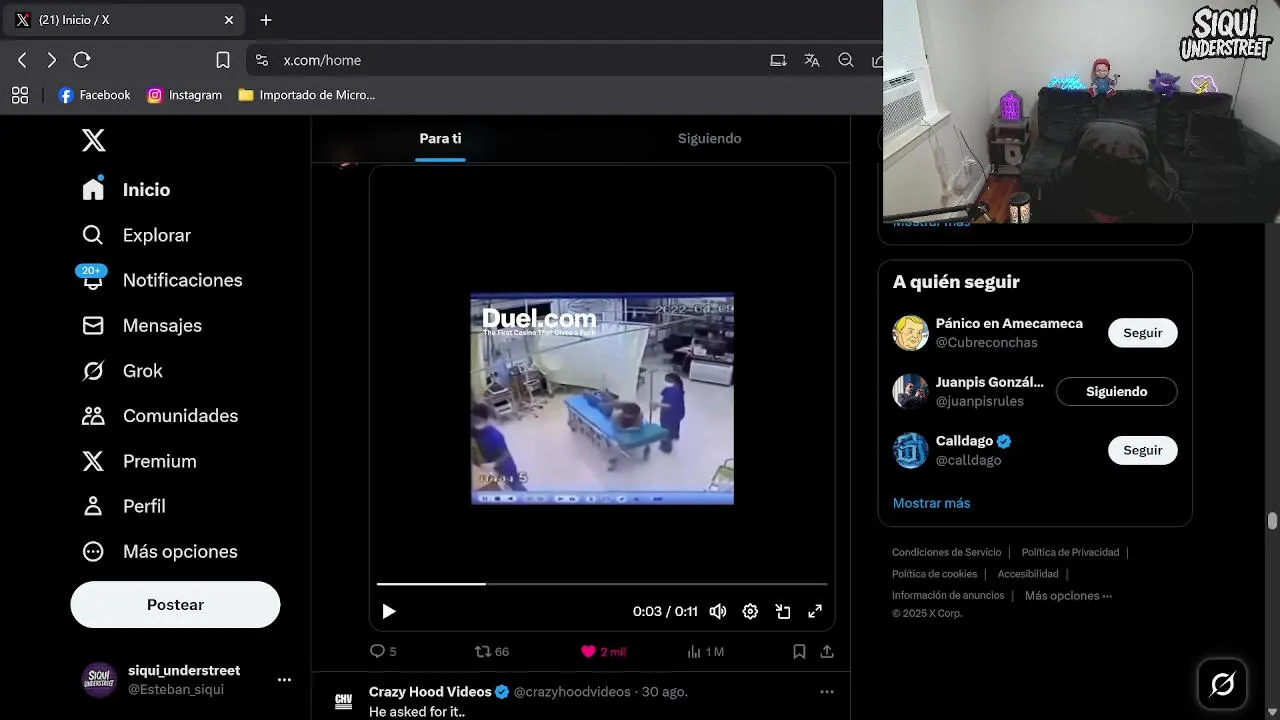Open Instagram bookmark
This screenshot has height=720, width=1280.
pyautogui.click(x=184, y=95)
